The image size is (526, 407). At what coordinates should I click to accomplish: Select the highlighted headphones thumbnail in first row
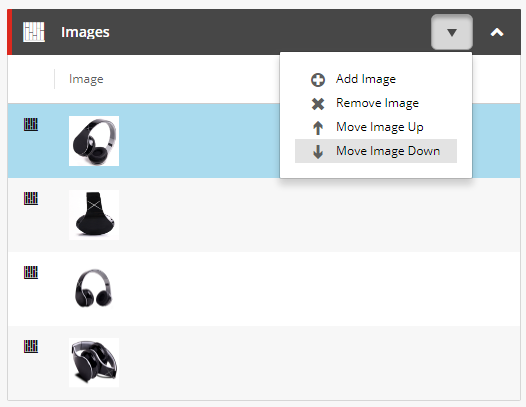point(94,141)
